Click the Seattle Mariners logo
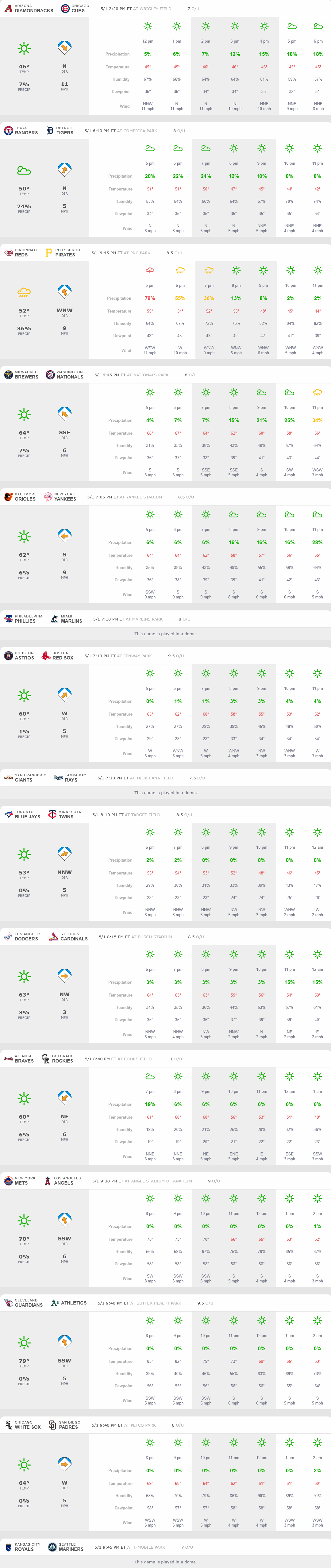This screenshot has height=1568, width=331. [52, 1547]
